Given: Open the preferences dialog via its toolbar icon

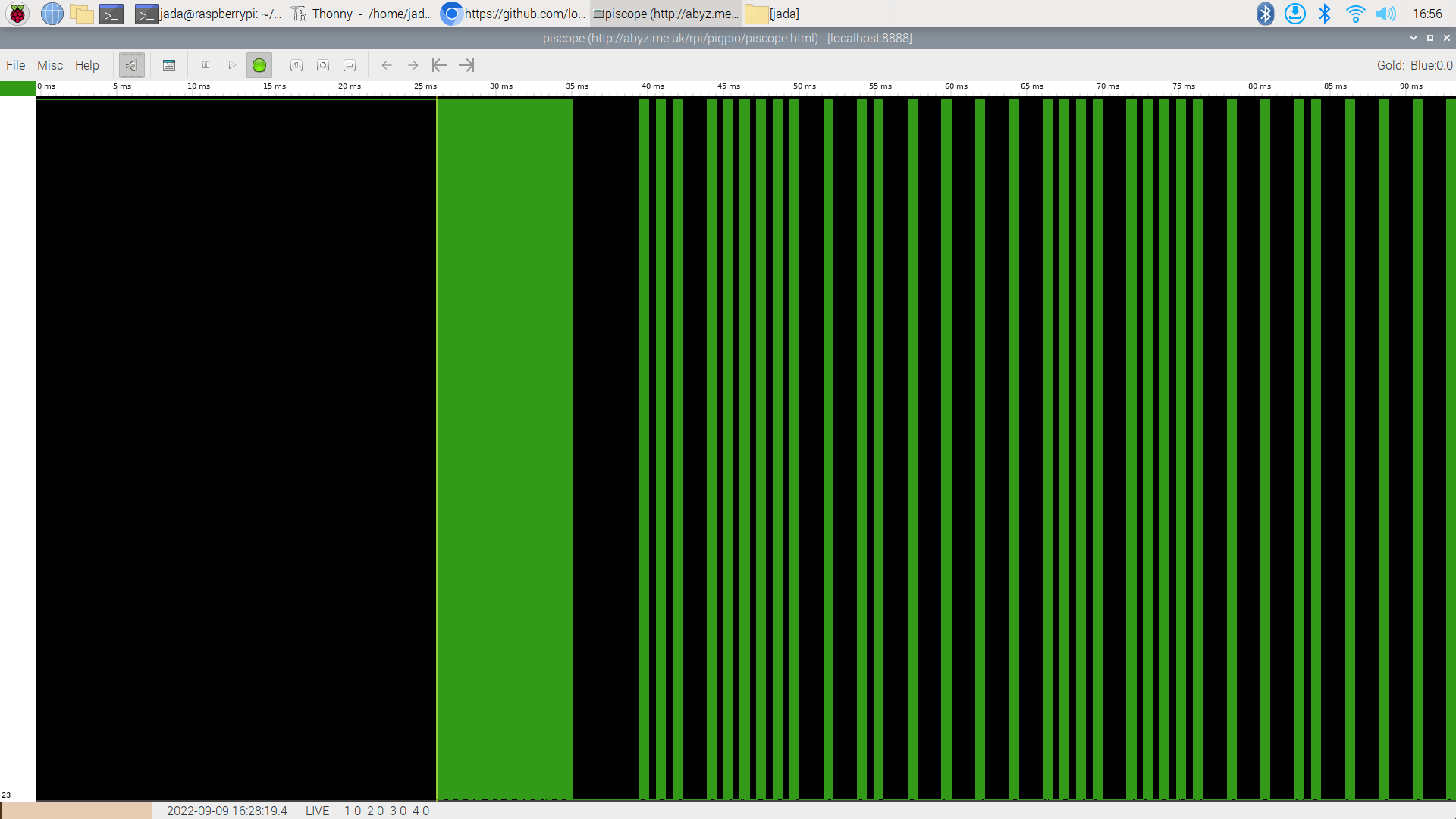Looking at the screenshot, I should pyautogui.click(x=169, y=65).
